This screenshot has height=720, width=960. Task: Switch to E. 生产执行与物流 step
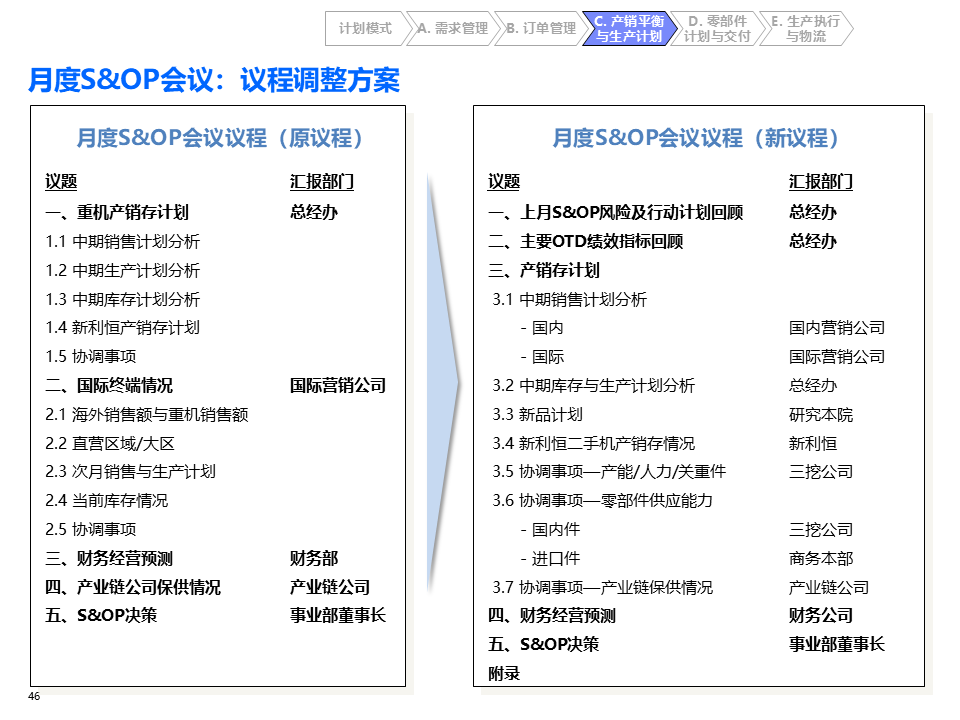click(x=805, y=29)
